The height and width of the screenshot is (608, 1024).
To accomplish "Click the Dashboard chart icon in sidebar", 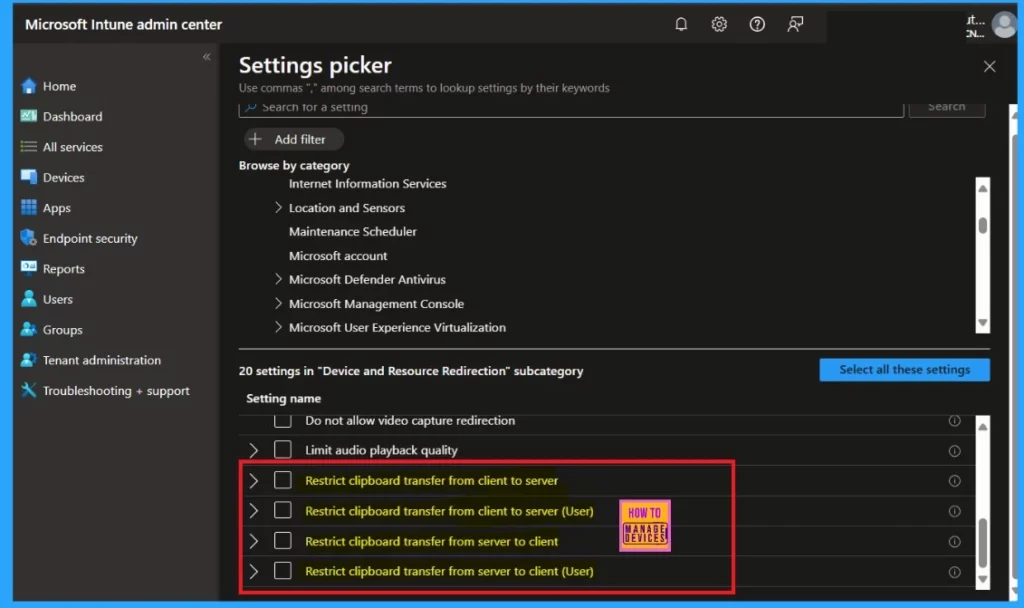I will click(x=29, y=116).
